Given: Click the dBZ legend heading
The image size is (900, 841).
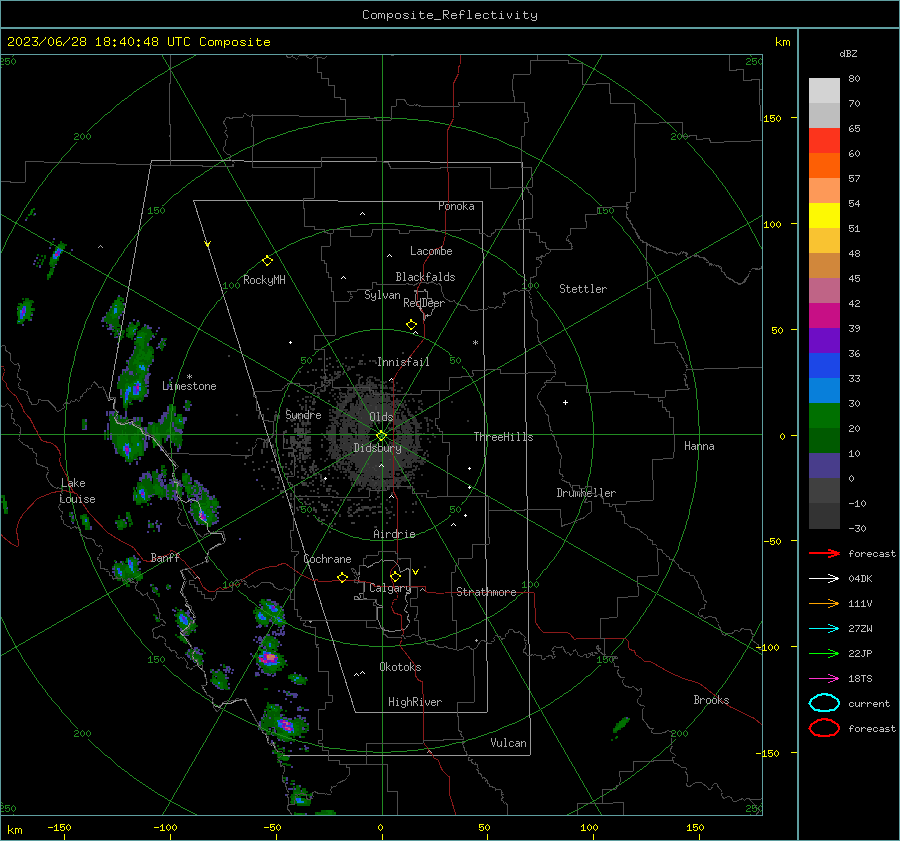Looking at the screenshot, I should tap(848, 53).
